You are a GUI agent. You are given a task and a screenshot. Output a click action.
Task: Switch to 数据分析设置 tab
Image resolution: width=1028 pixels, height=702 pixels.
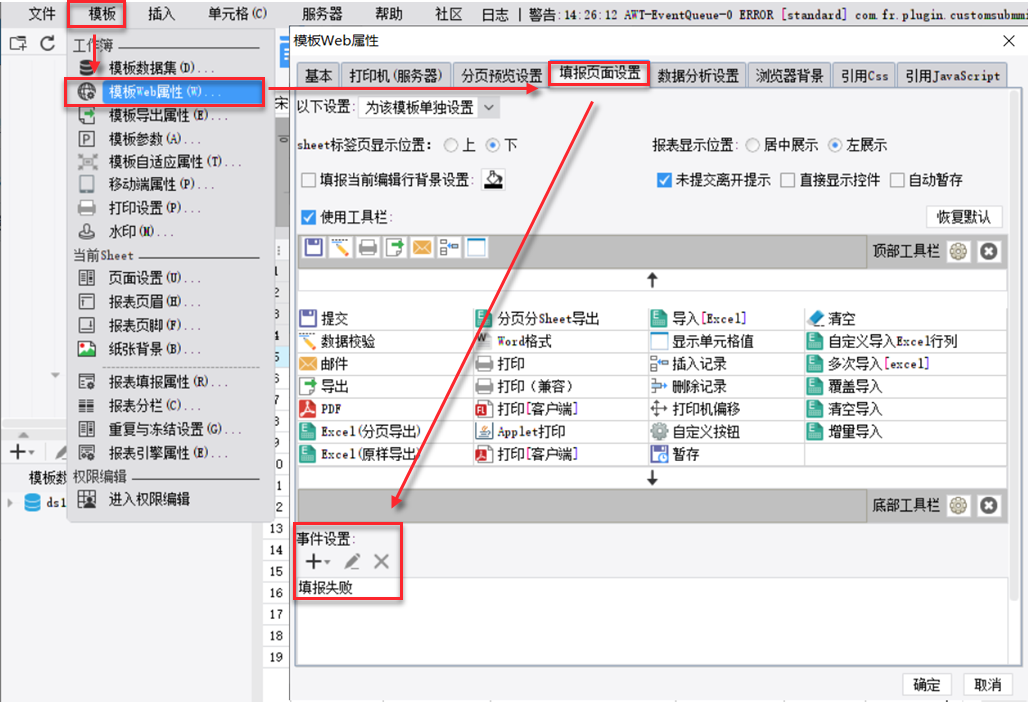click(x=698, y=75)
